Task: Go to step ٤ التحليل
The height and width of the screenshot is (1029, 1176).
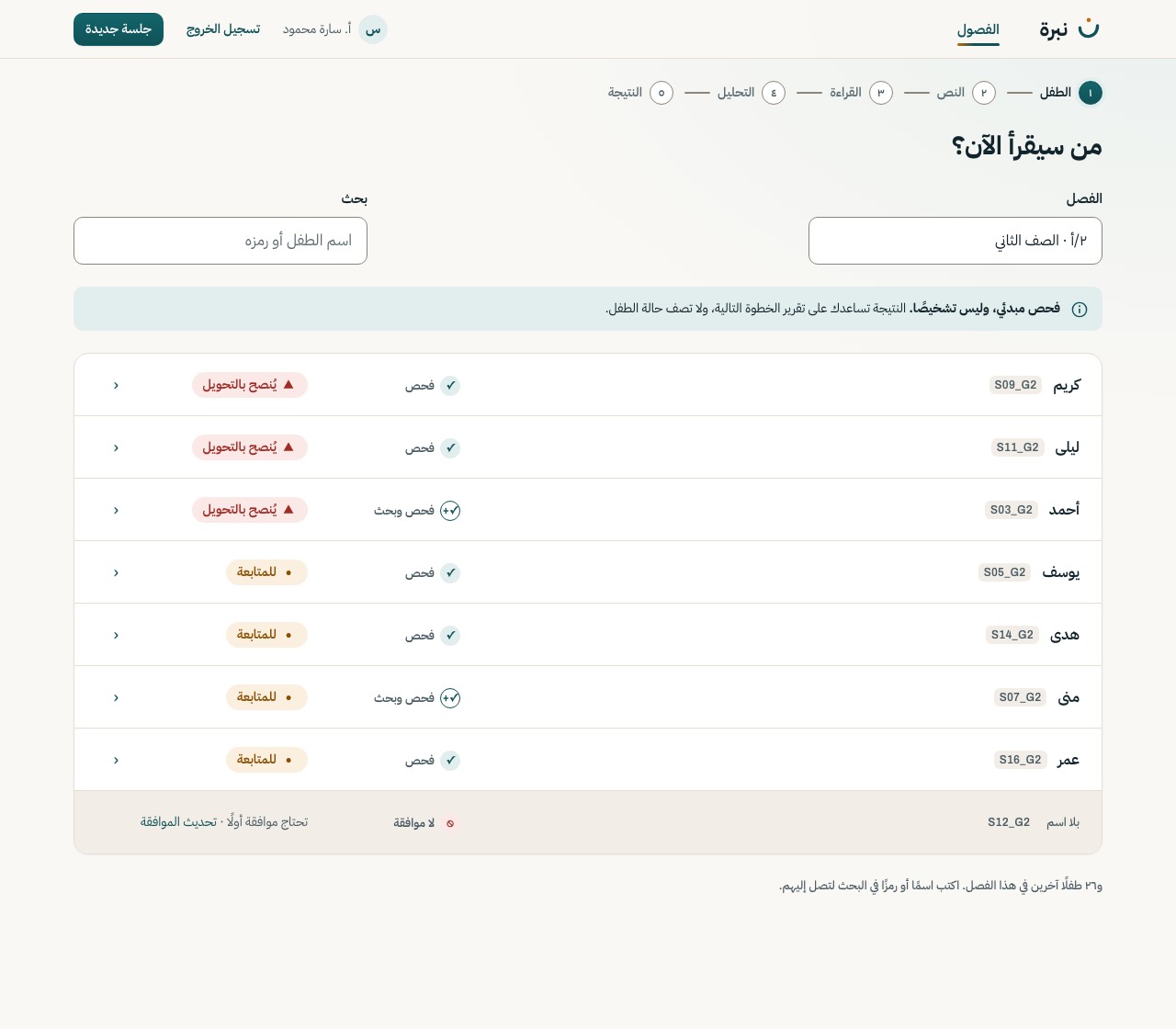Action: [752, 93]
